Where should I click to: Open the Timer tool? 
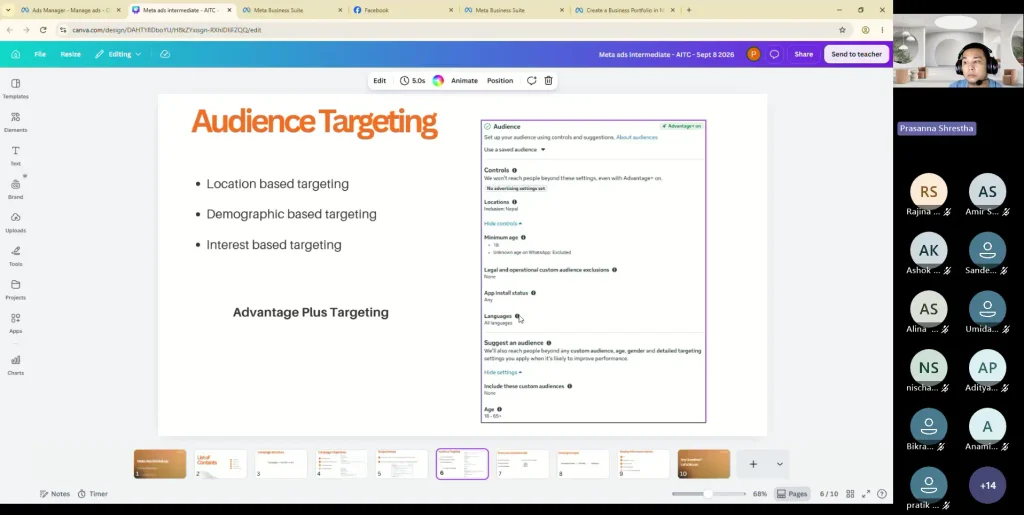pos(93,494)
